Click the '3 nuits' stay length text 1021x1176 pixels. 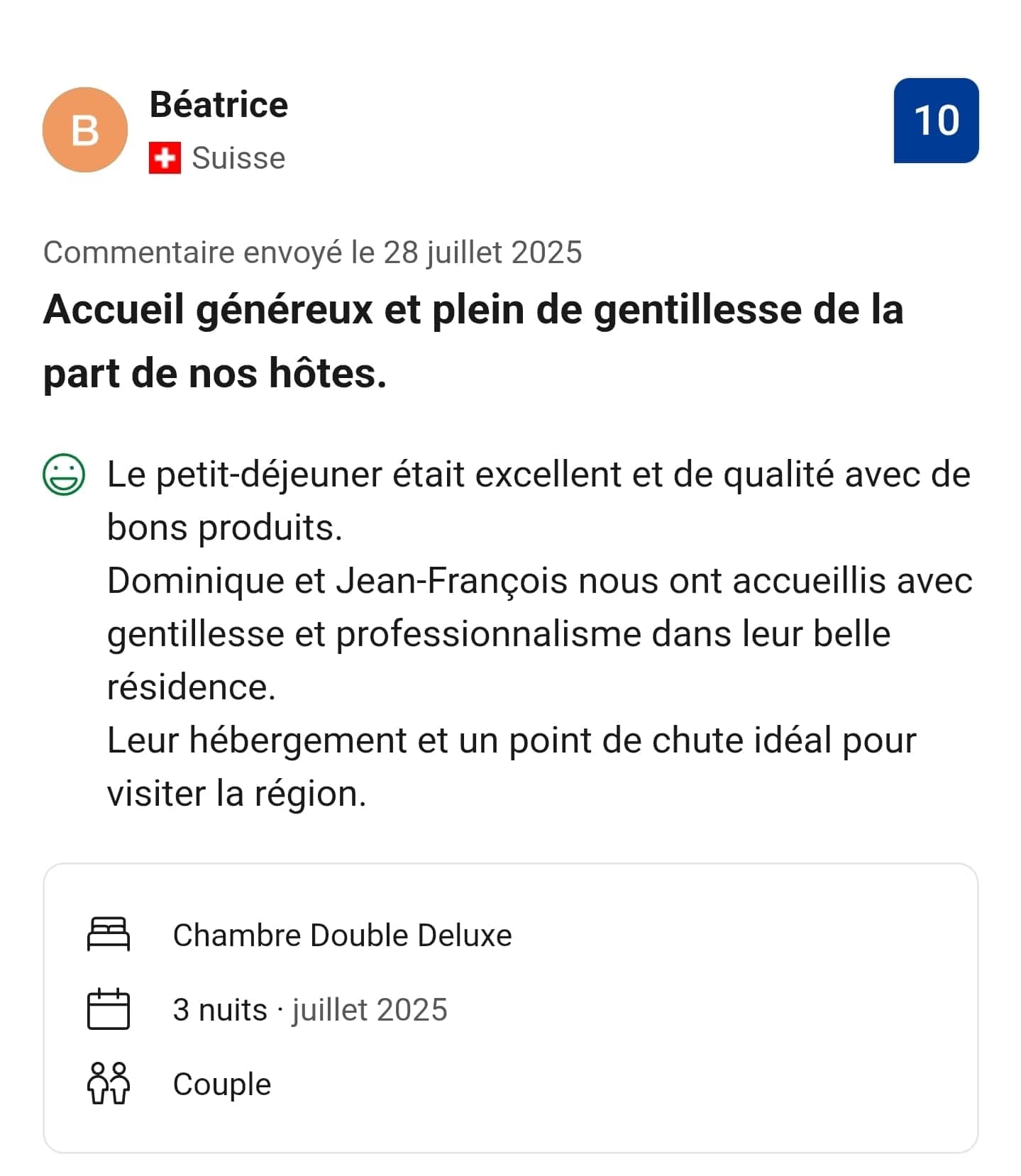(x=220, y=1010)
